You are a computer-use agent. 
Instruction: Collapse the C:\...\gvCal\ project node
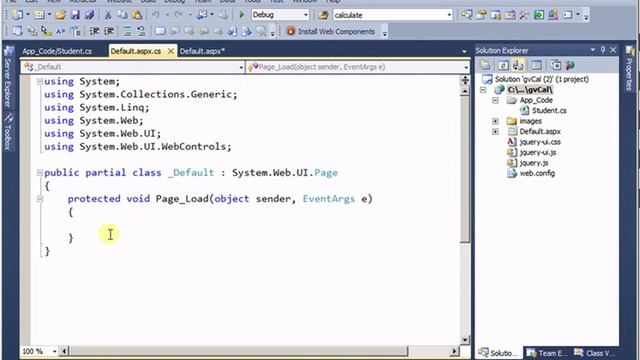coord(483,89)
